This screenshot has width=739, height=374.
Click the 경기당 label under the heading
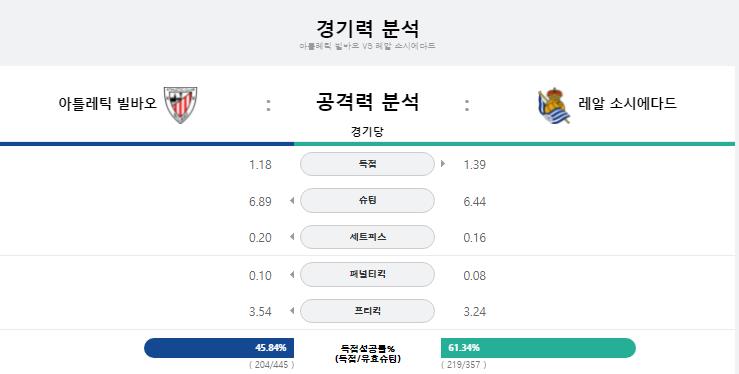click(x=367, y=131)
